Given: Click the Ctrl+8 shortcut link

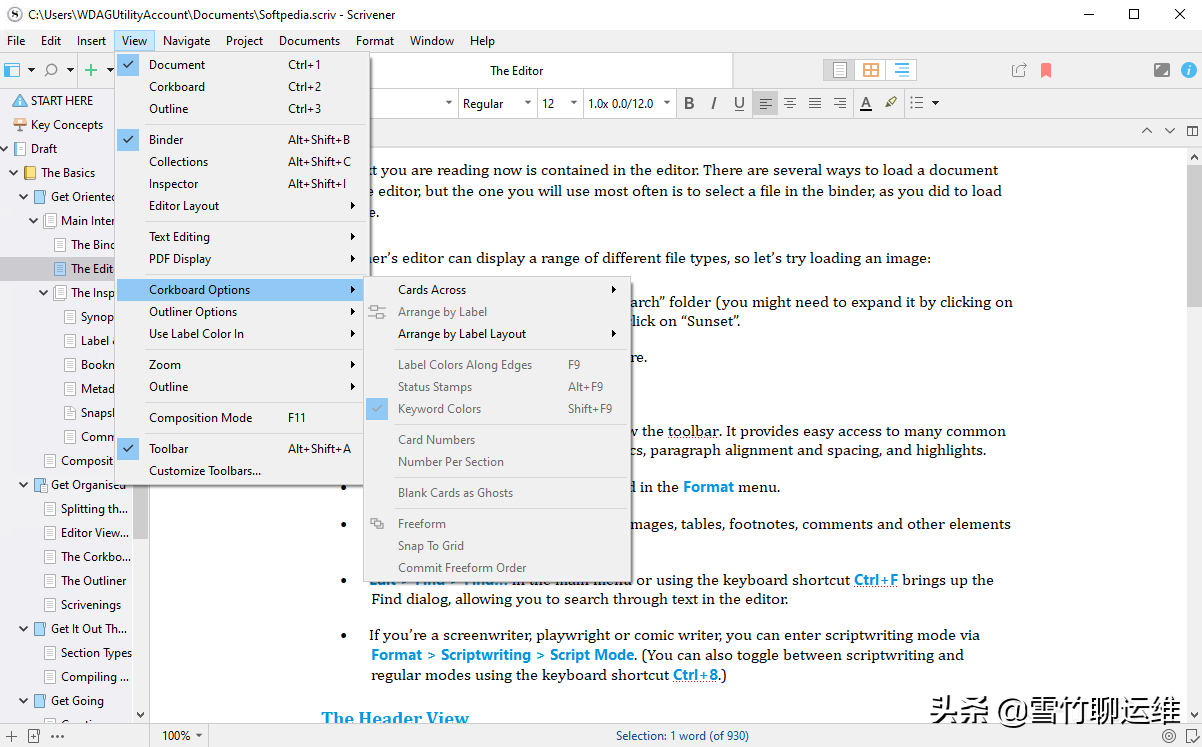Looking at the screenshot, I should [x=695, y=675].
